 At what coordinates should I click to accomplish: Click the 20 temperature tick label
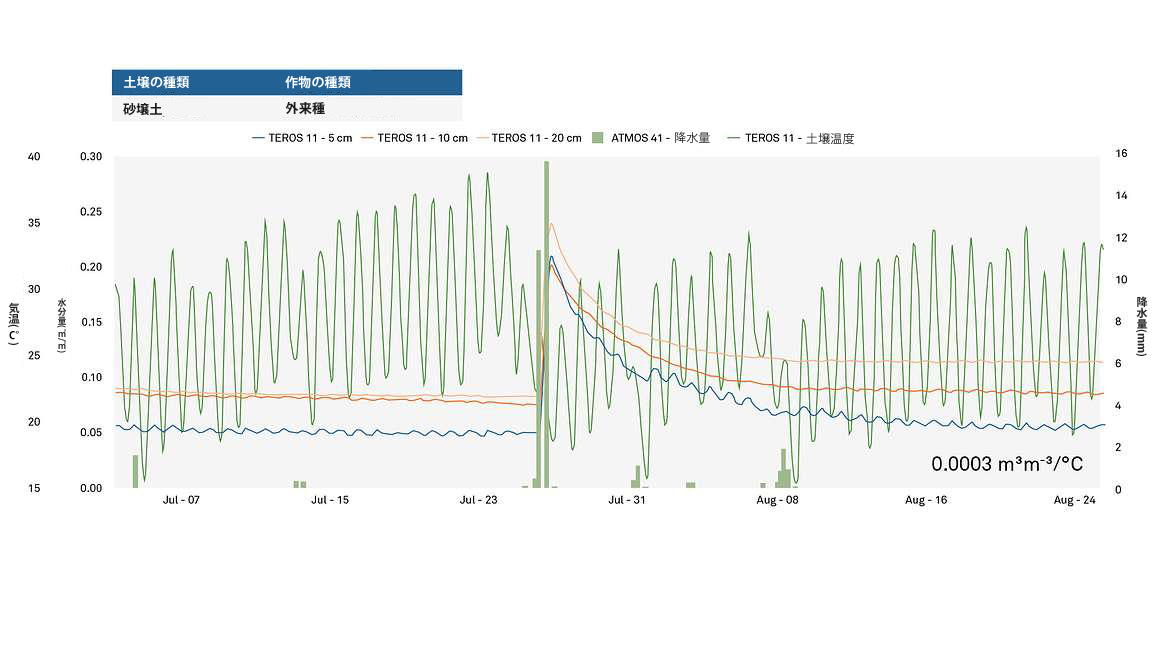click(x=34, y=421)
